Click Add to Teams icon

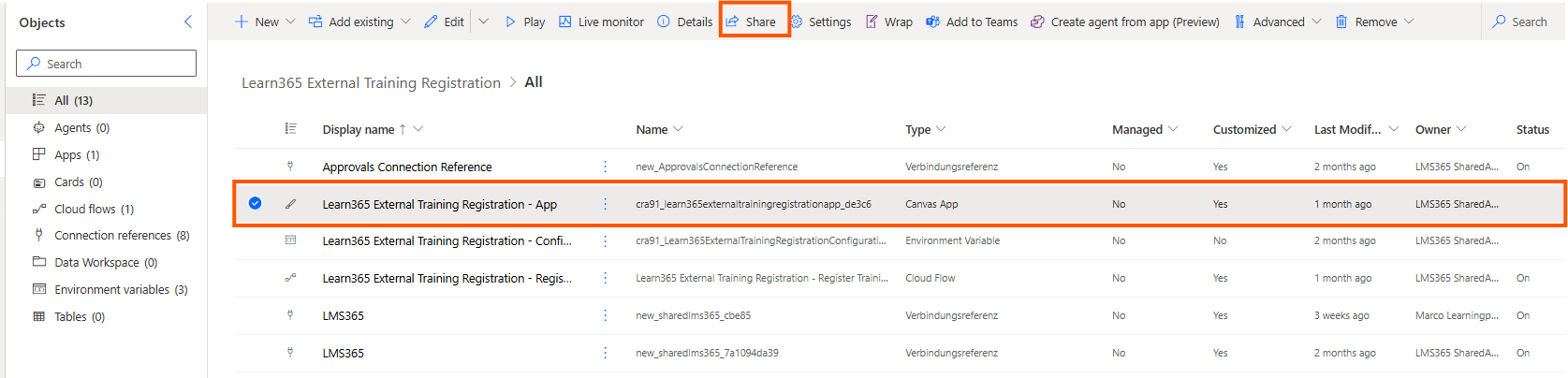[x=932, y=22]
